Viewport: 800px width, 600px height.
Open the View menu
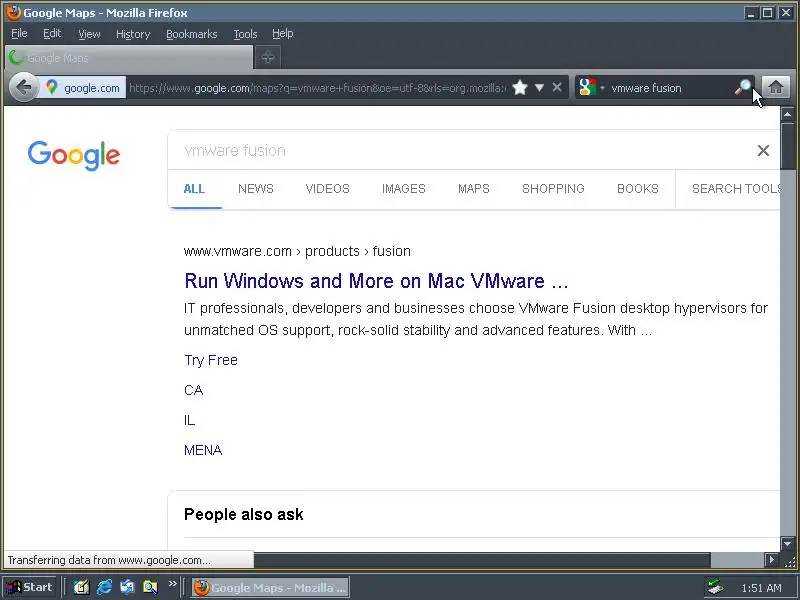tap(89, 34)
